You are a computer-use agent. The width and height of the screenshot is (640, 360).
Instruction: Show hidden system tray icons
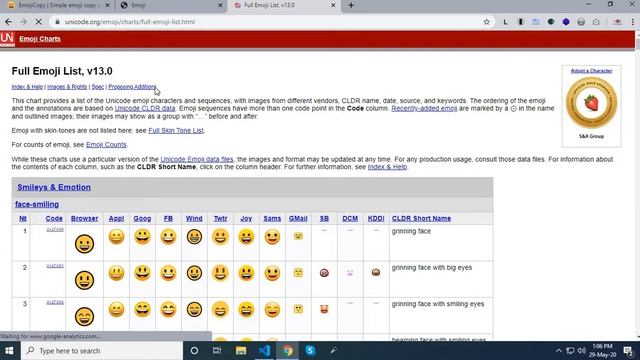(559, 351)
